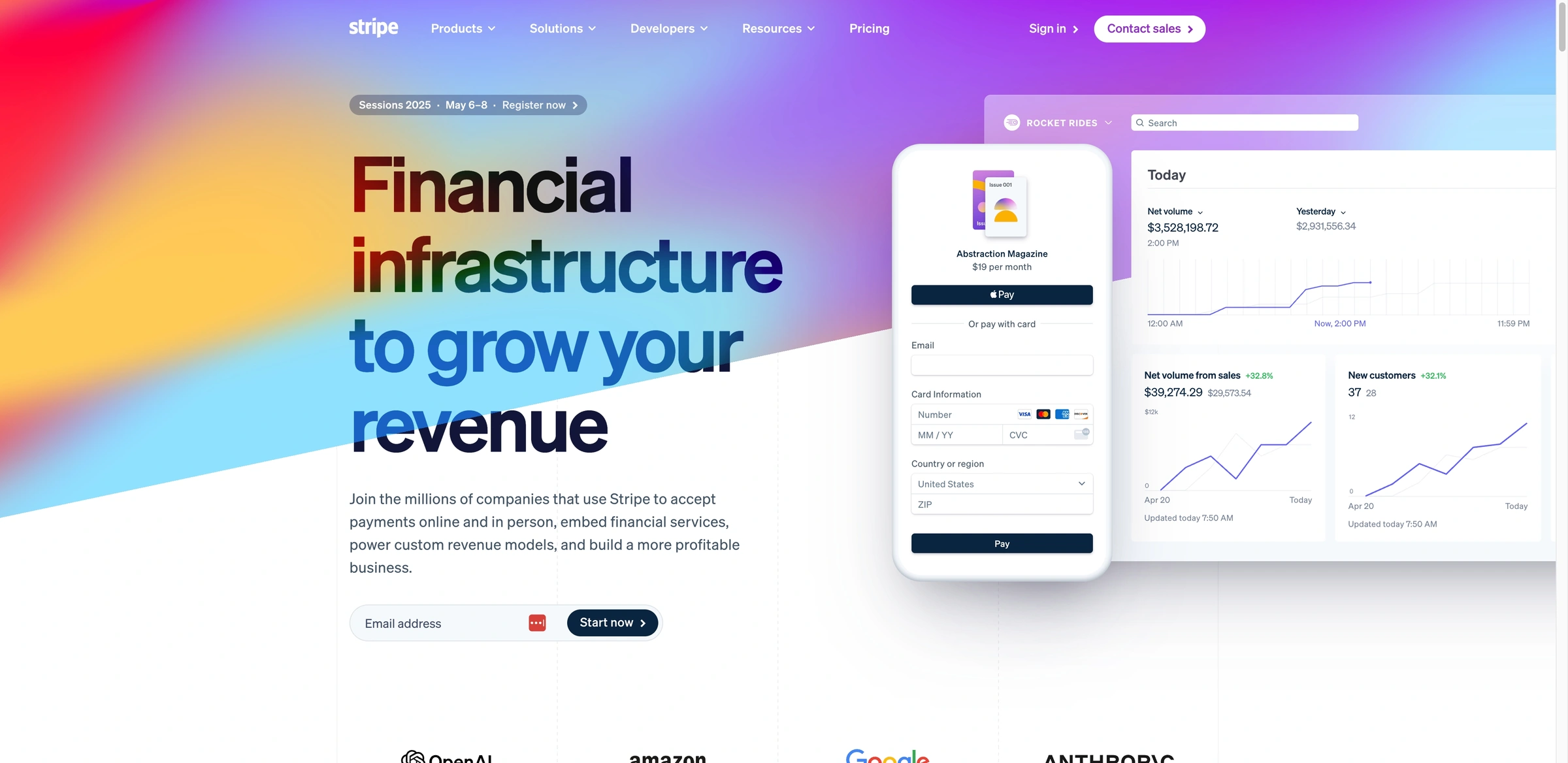This screenshot has width=1568, height=763.
Task: Expand the Products dropdown menu
Action: point(461,28)
